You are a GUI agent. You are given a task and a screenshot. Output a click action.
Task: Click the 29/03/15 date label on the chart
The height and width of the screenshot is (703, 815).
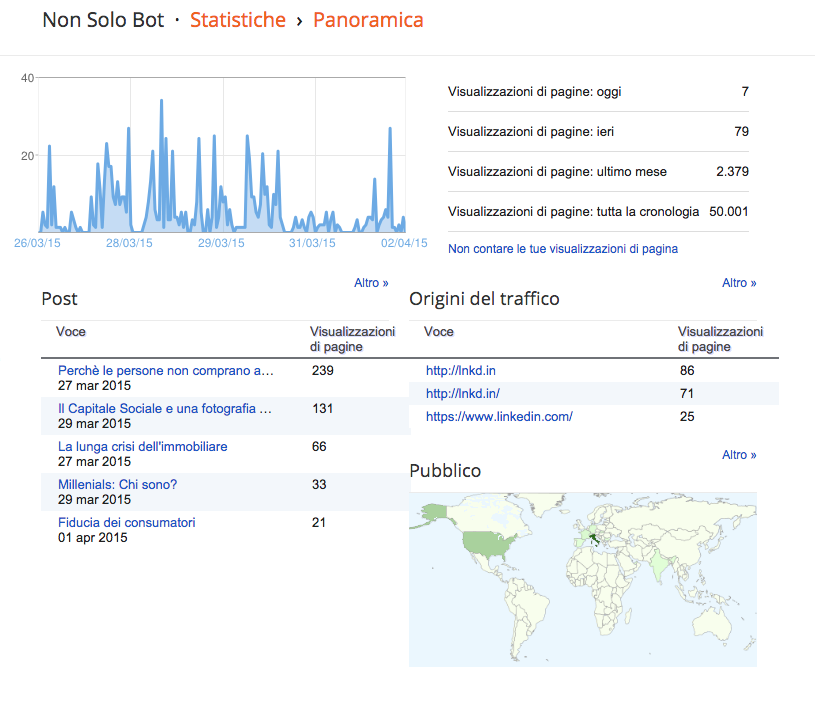pyautogui.click(x=221, y=243)
